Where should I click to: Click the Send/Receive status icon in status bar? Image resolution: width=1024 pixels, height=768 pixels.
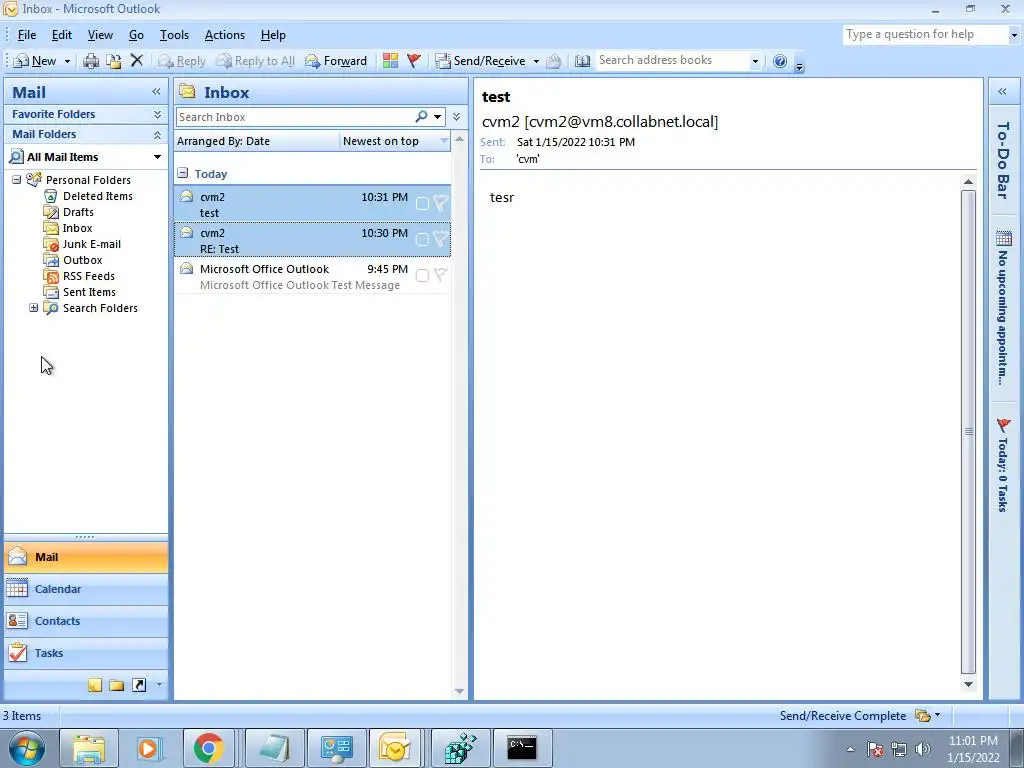coord(923,716)
